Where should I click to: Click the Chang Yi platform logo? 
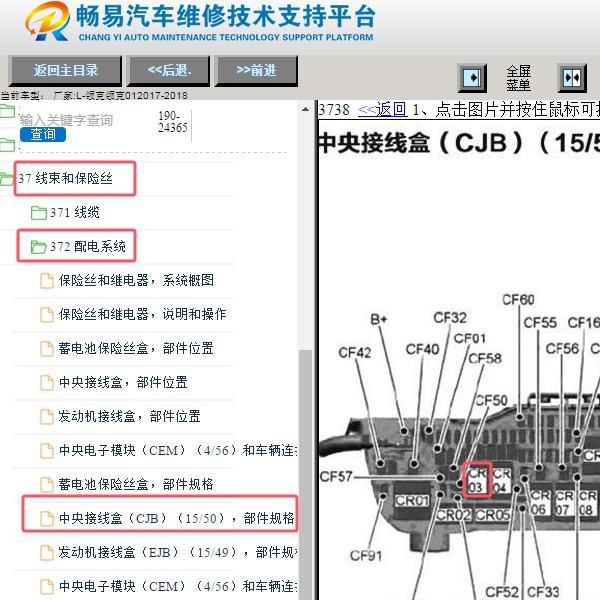(x=47, y=21)
